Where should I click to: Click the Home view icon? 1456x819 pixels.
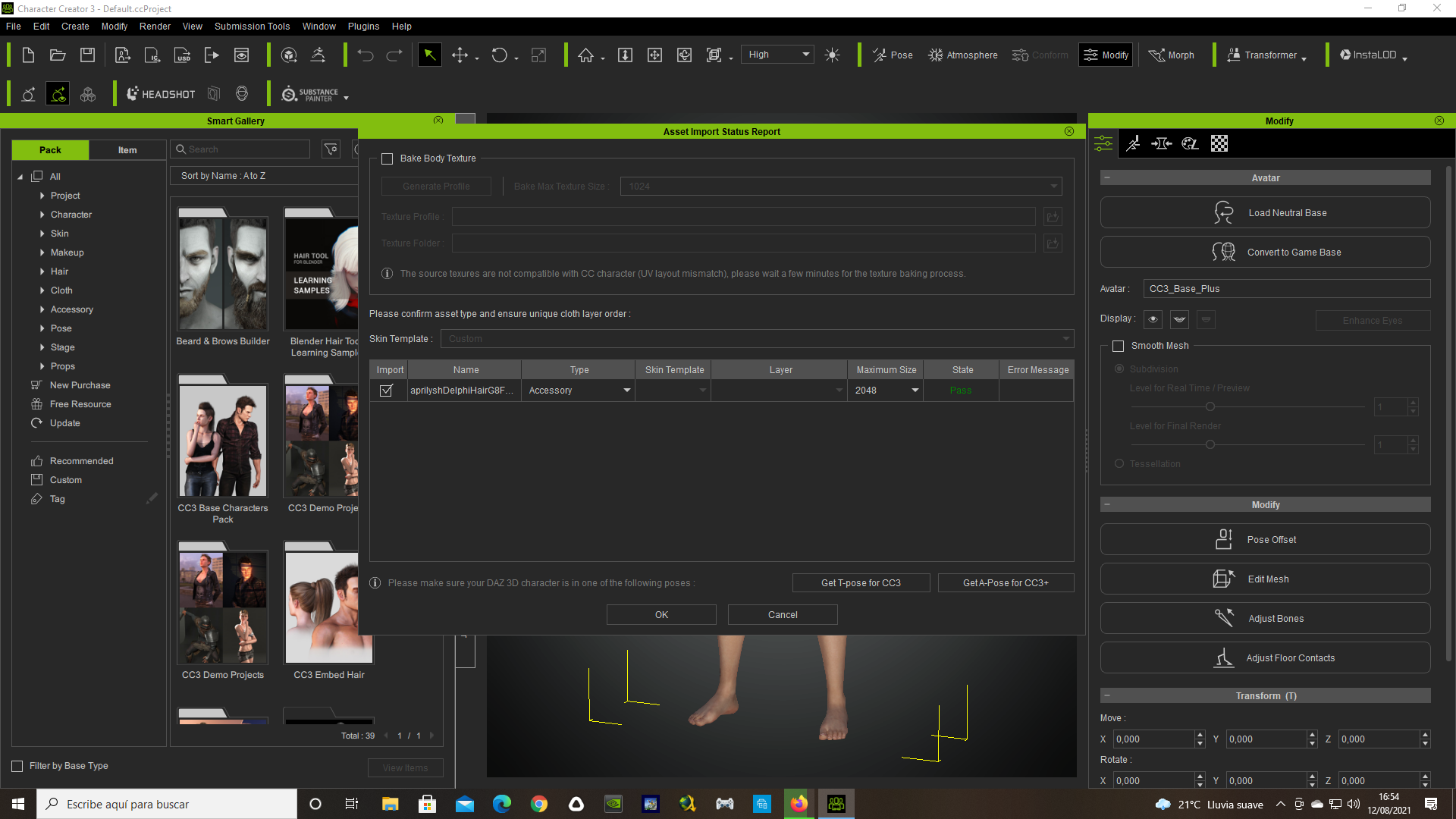click(x=585, y=55)
